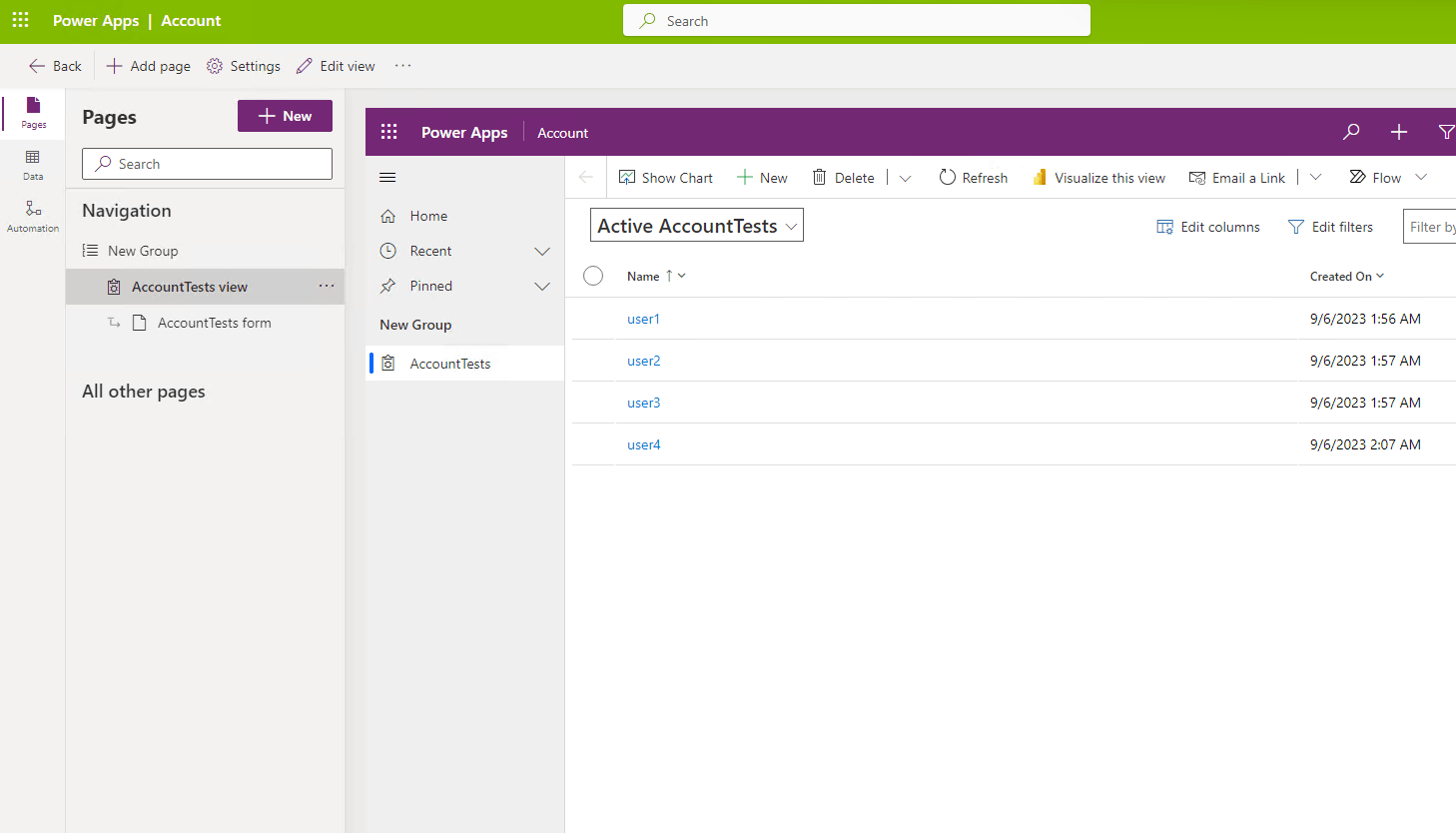Screen dimensions: 1456x833
Task: Select the Automation icon in left rail
Action: pyautogui.click(x=33, y=216)
